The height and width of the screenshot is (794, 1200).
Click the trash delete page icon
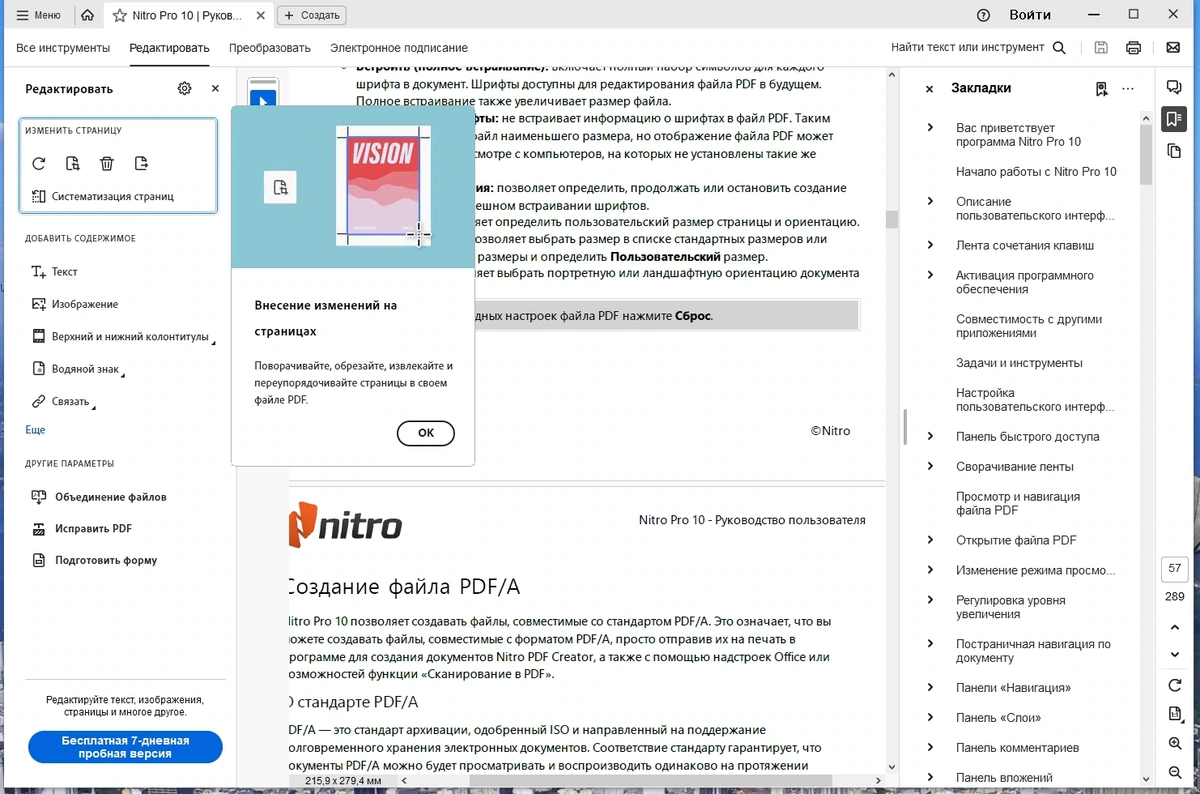pos(107,163)
